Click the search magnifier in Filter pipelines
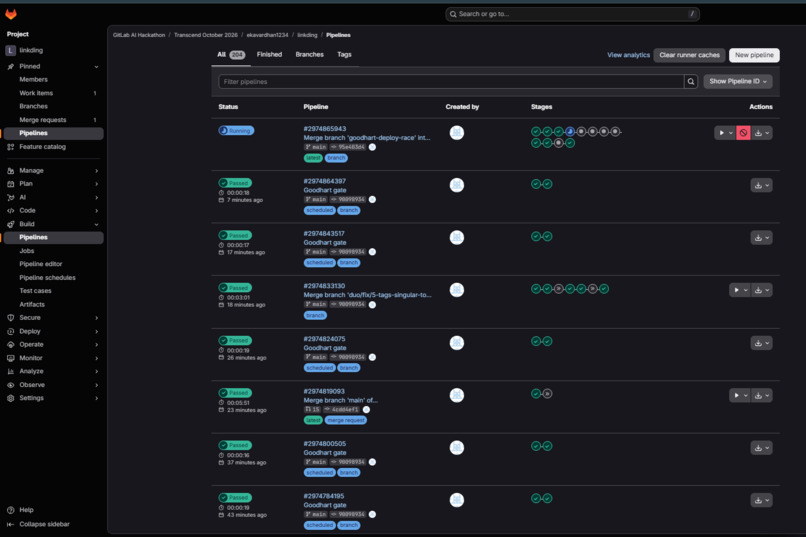806x537 pixels. coord(691,82)
